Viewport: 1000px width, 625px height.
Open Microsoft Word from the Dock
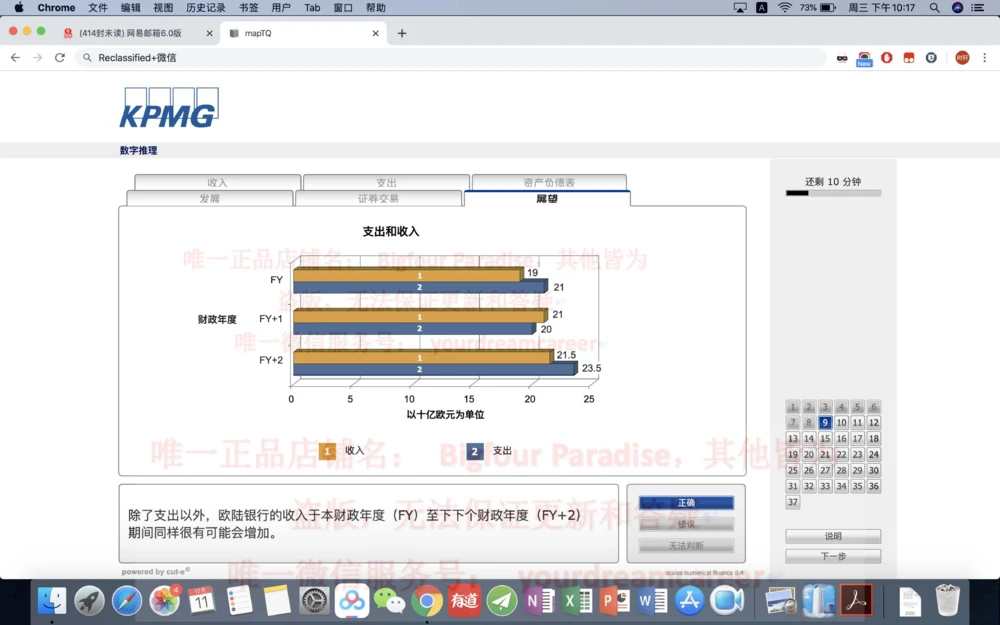click(x=651, y=601)
